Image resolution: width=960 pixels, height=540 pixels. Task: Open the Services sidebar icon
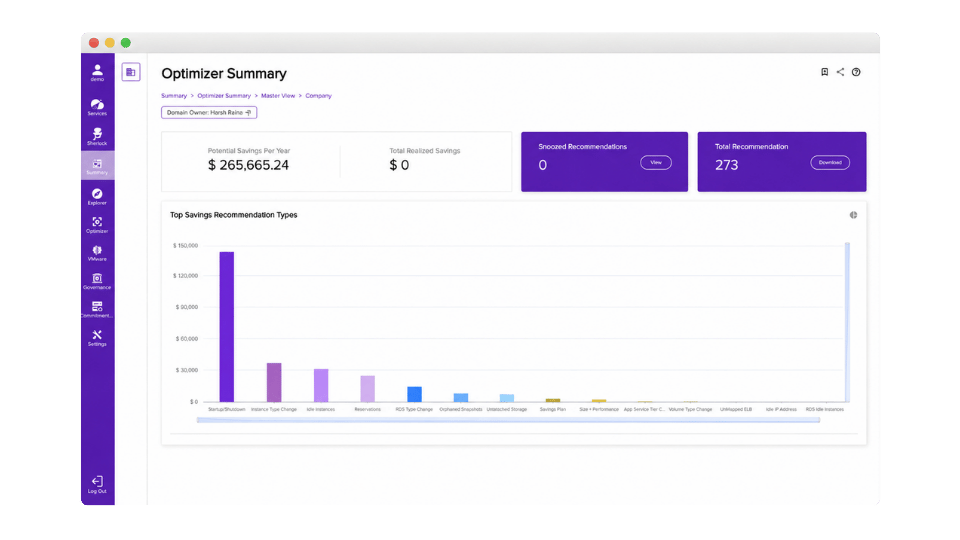pos(97,107)
